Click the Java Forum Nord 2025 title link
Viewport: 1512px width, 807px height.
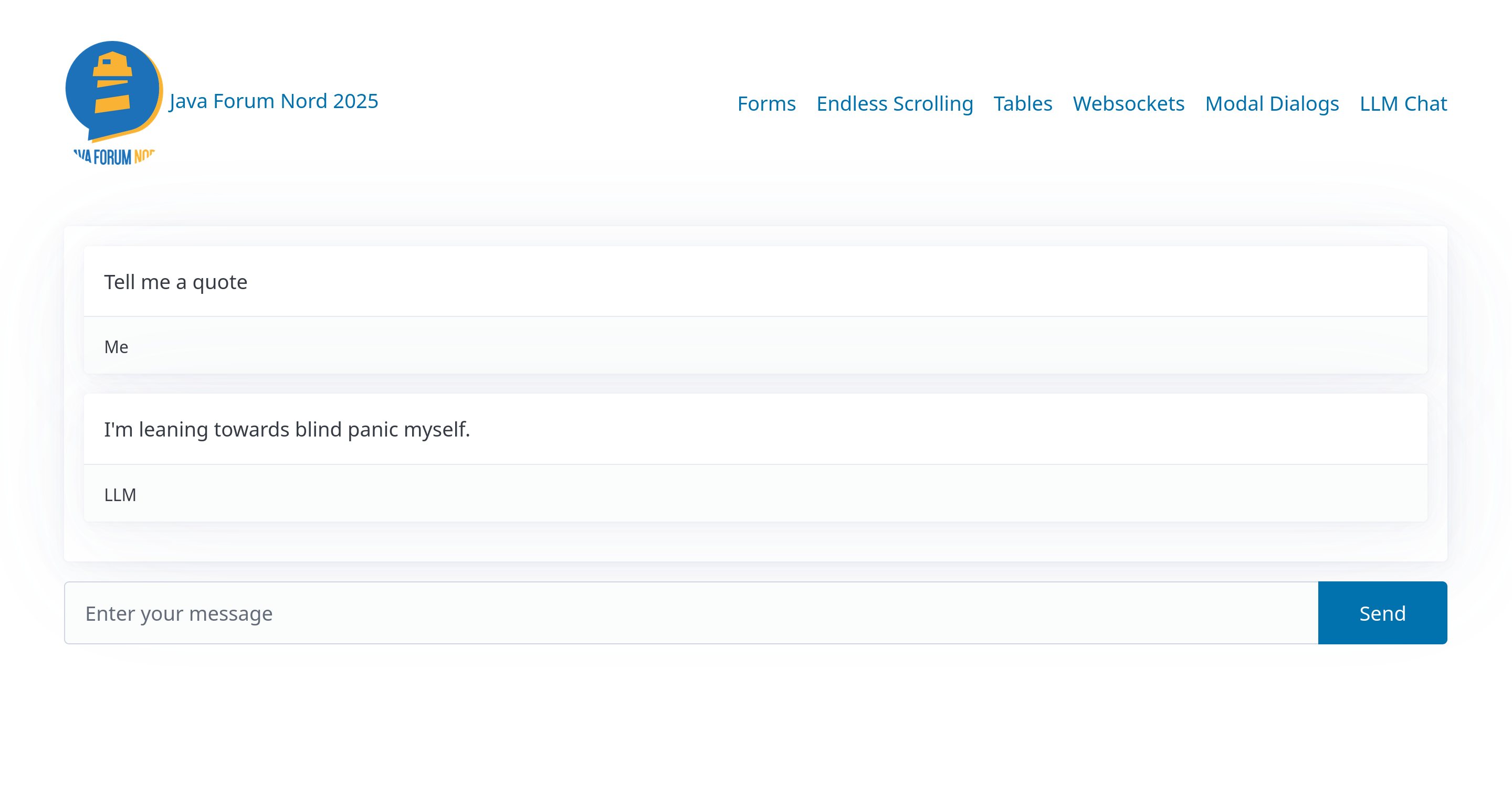point(274,101)
